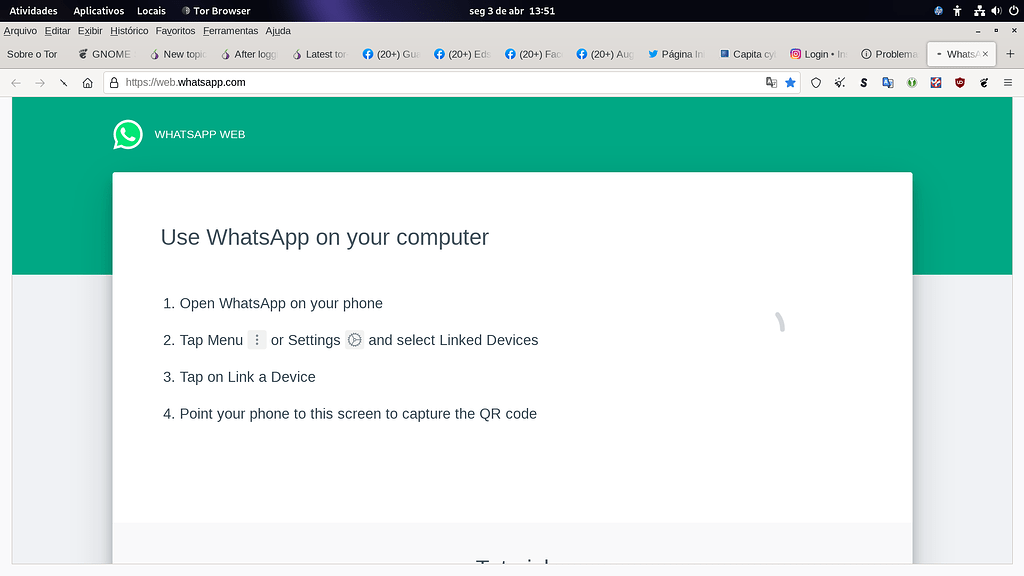Open a new tab with plus button
This screenshot has height=576, width=1024.
(1010, 54)
